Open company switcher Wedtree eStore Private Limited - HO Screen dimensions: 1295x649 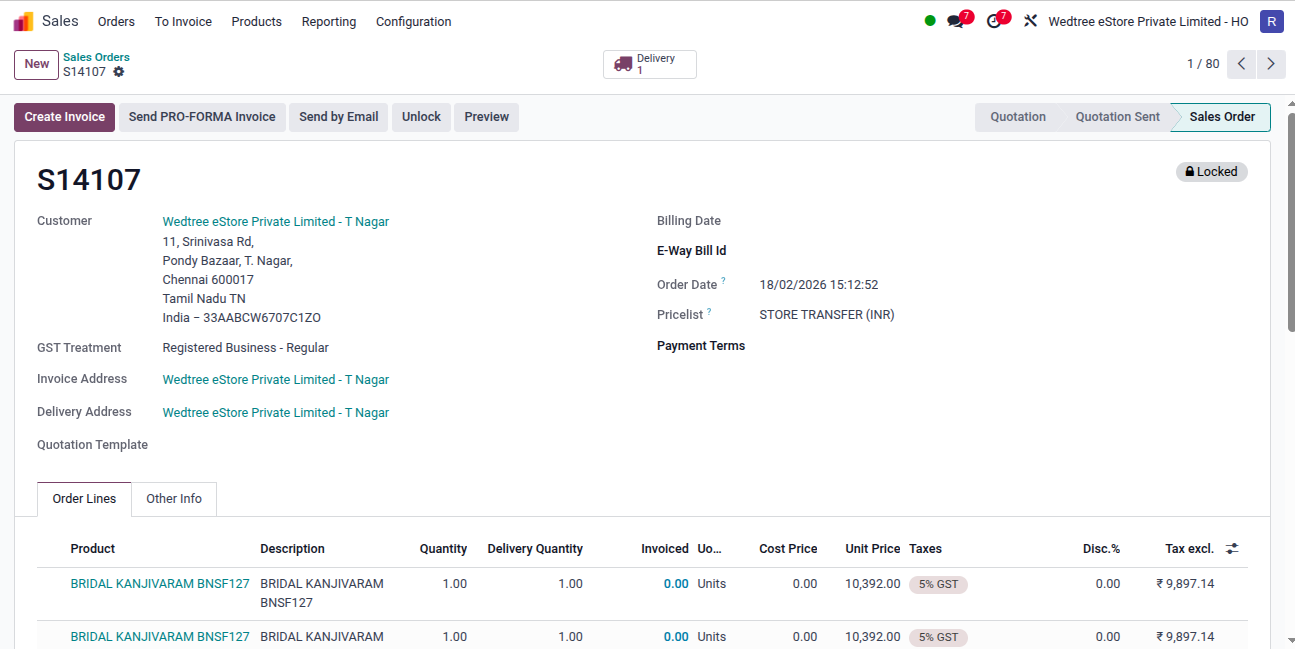pyautogui.click(x=1148, y=21)
